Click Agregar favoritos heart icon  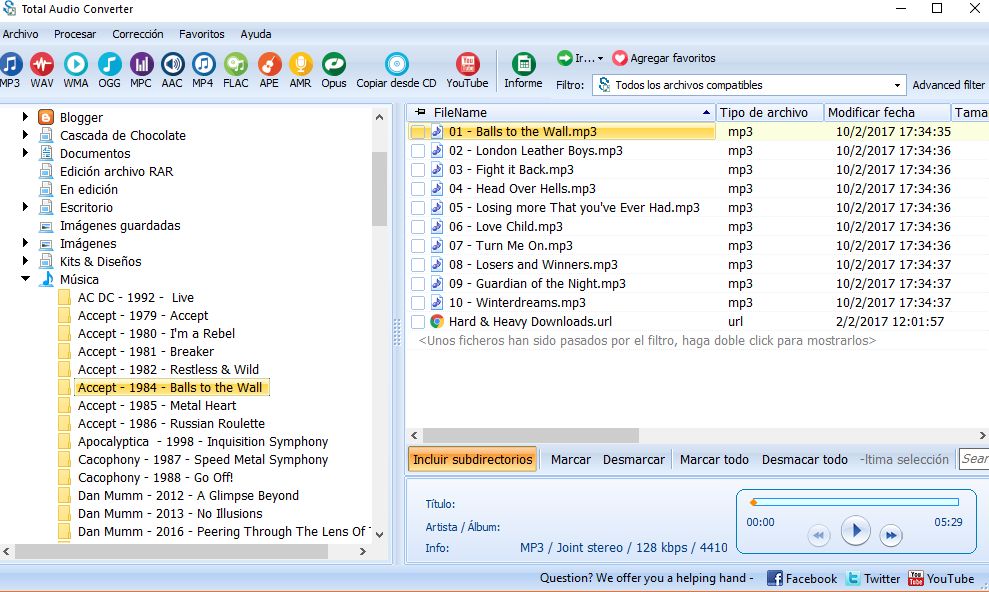(x=620, y=58)
